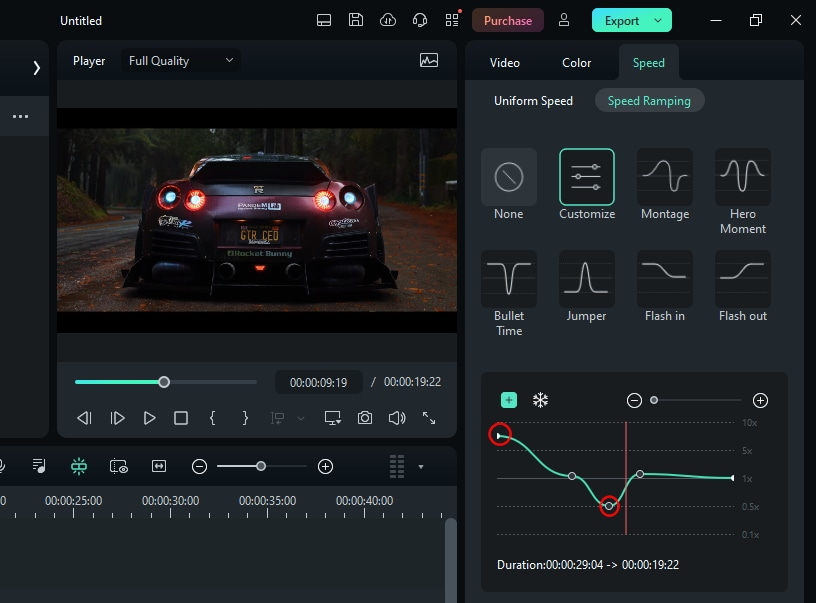
Task: Take a snapshot with the camera icon
Action: [x=365, y=418]
